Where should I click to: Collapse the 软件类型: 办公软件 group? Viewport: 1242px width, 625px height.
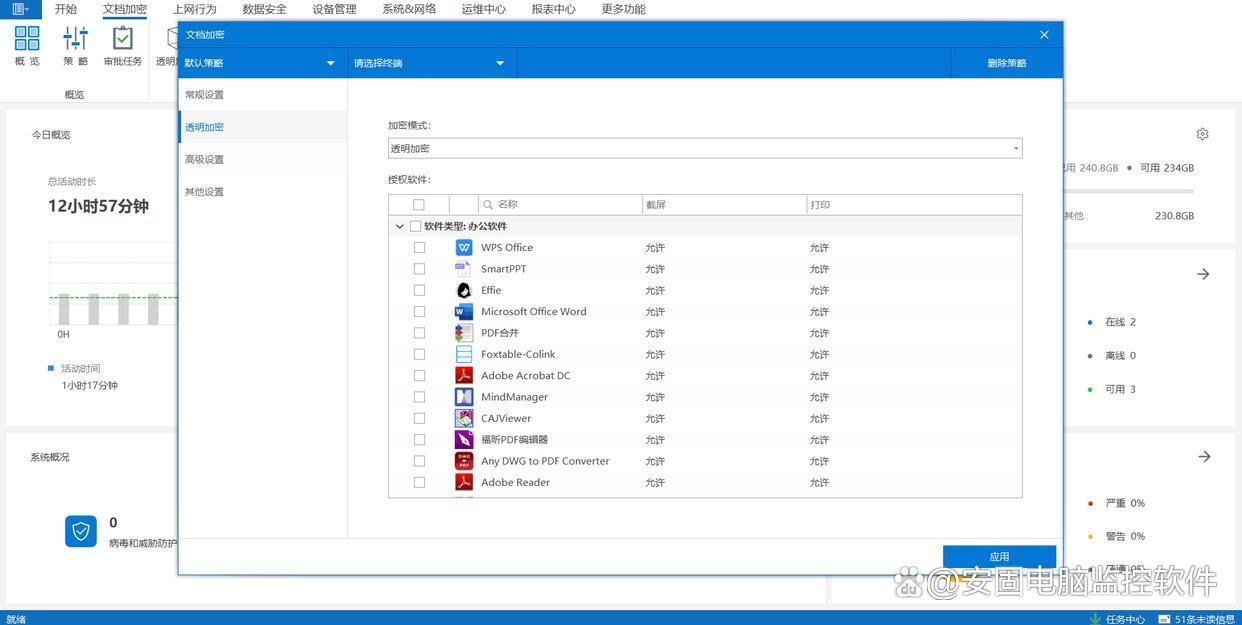coord(400,227)
